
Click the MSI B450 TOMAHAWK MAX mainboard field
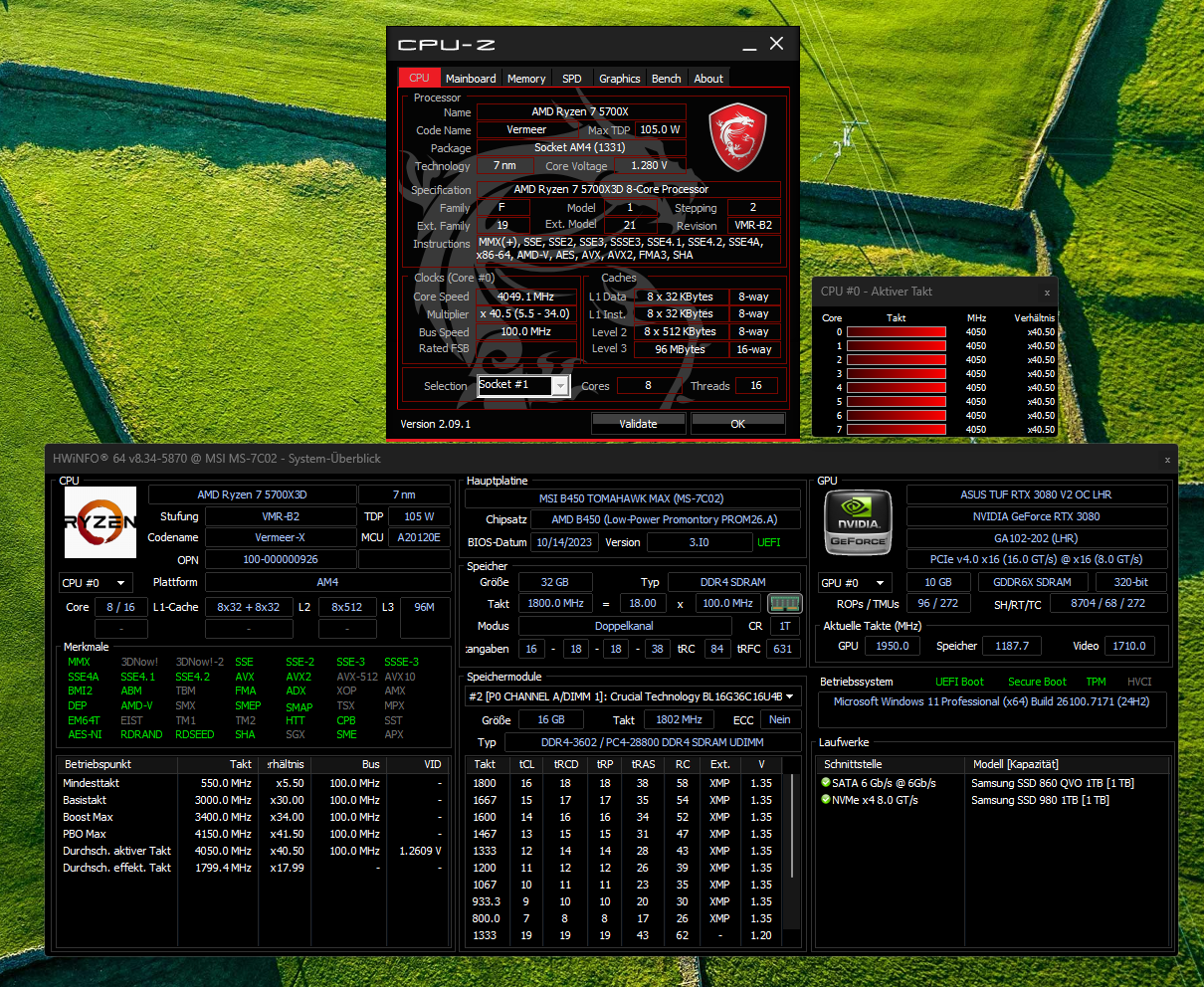[x=632, y=498]
